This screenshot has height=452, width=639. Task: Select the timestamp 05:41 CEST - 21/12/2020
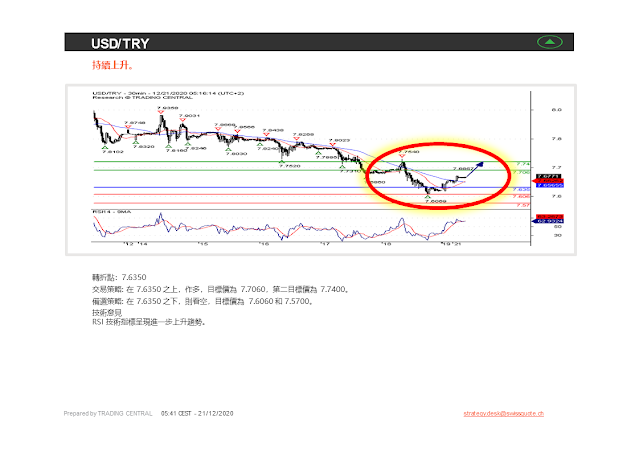197,414
